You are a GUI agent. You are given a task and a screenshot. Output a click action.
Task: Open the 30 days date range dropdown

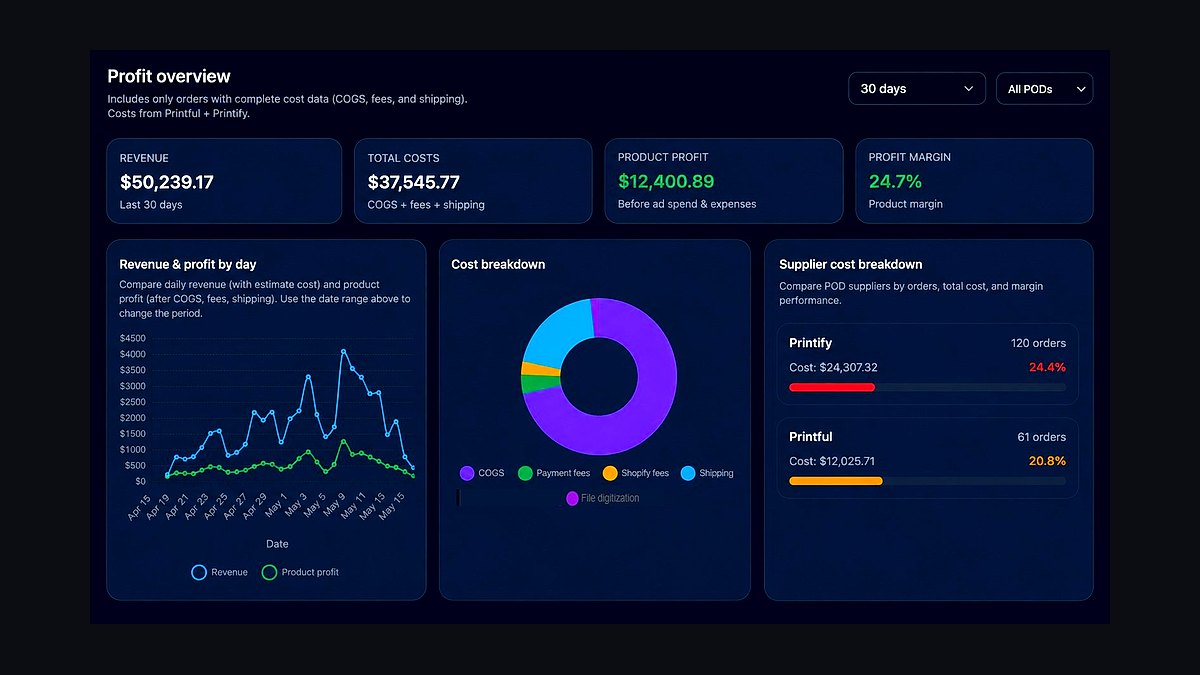tap(917, 89)
